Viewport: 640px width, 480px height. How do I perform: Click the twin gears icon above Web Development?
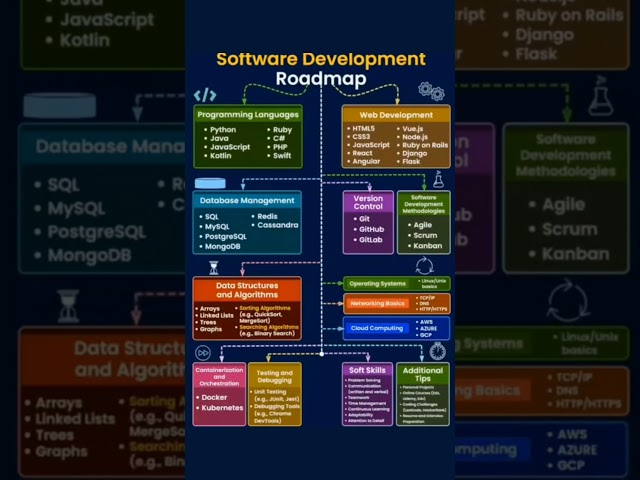pyautogui.click(x=431, y=91)
